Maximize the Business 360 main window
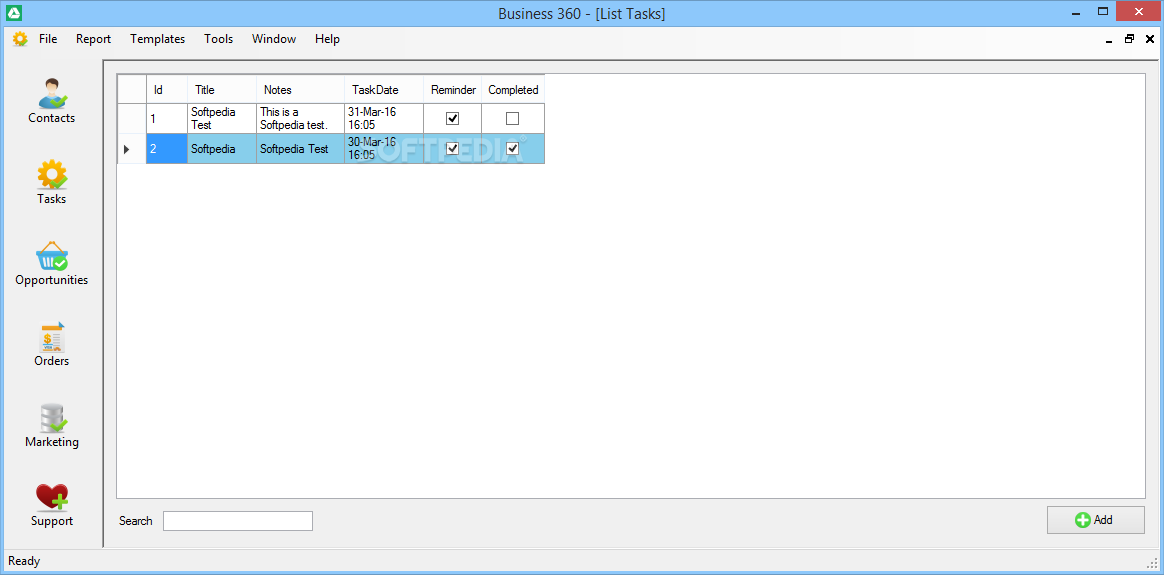The image size is (1164, 575). (x=1102, y=11)
